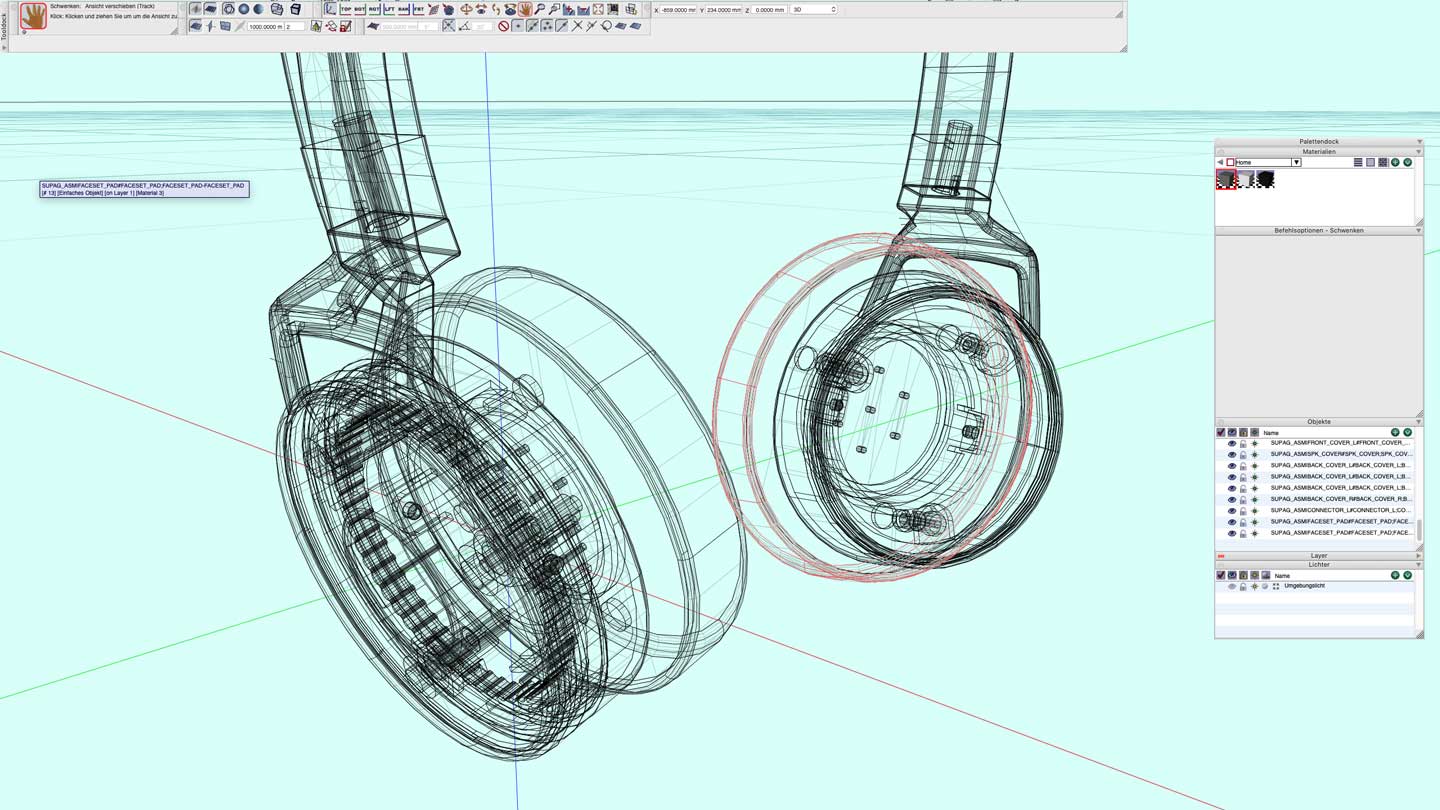Screen dimensions: 1440x810
Task: Click the Toolbox vertical tab label
Action: coord(4,25)
